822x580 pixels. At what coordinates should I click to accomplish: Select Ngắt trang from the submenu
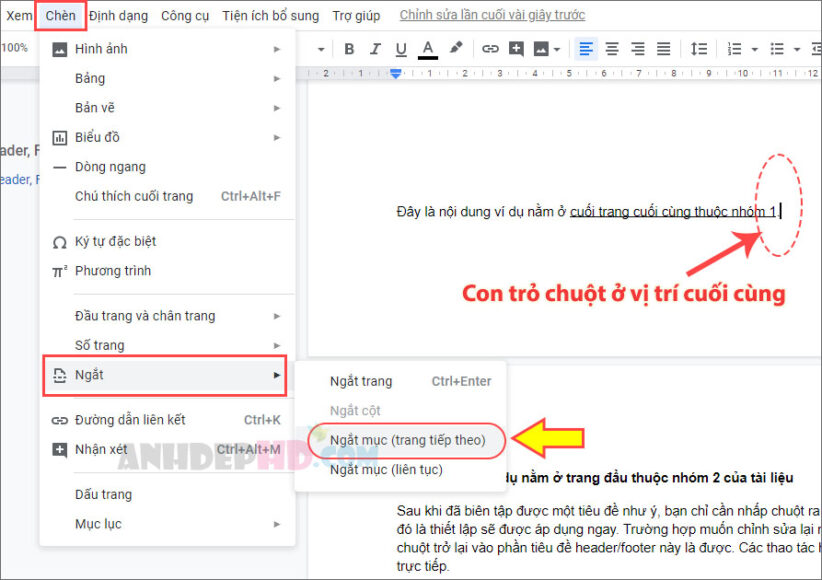[x=361, y=381]
